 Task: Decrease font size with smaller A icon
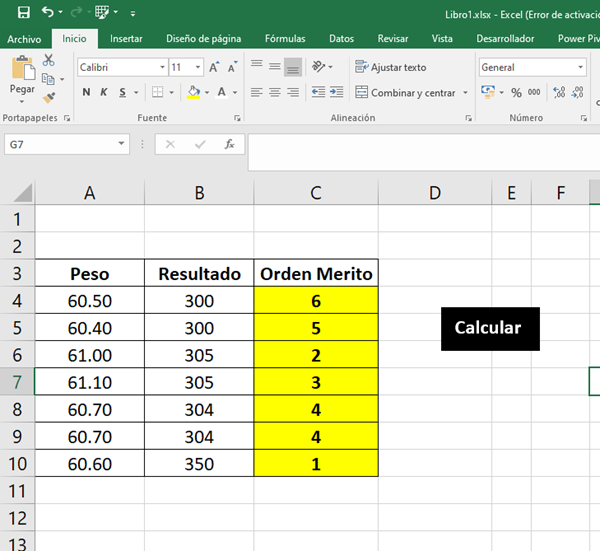pos(232,67)
